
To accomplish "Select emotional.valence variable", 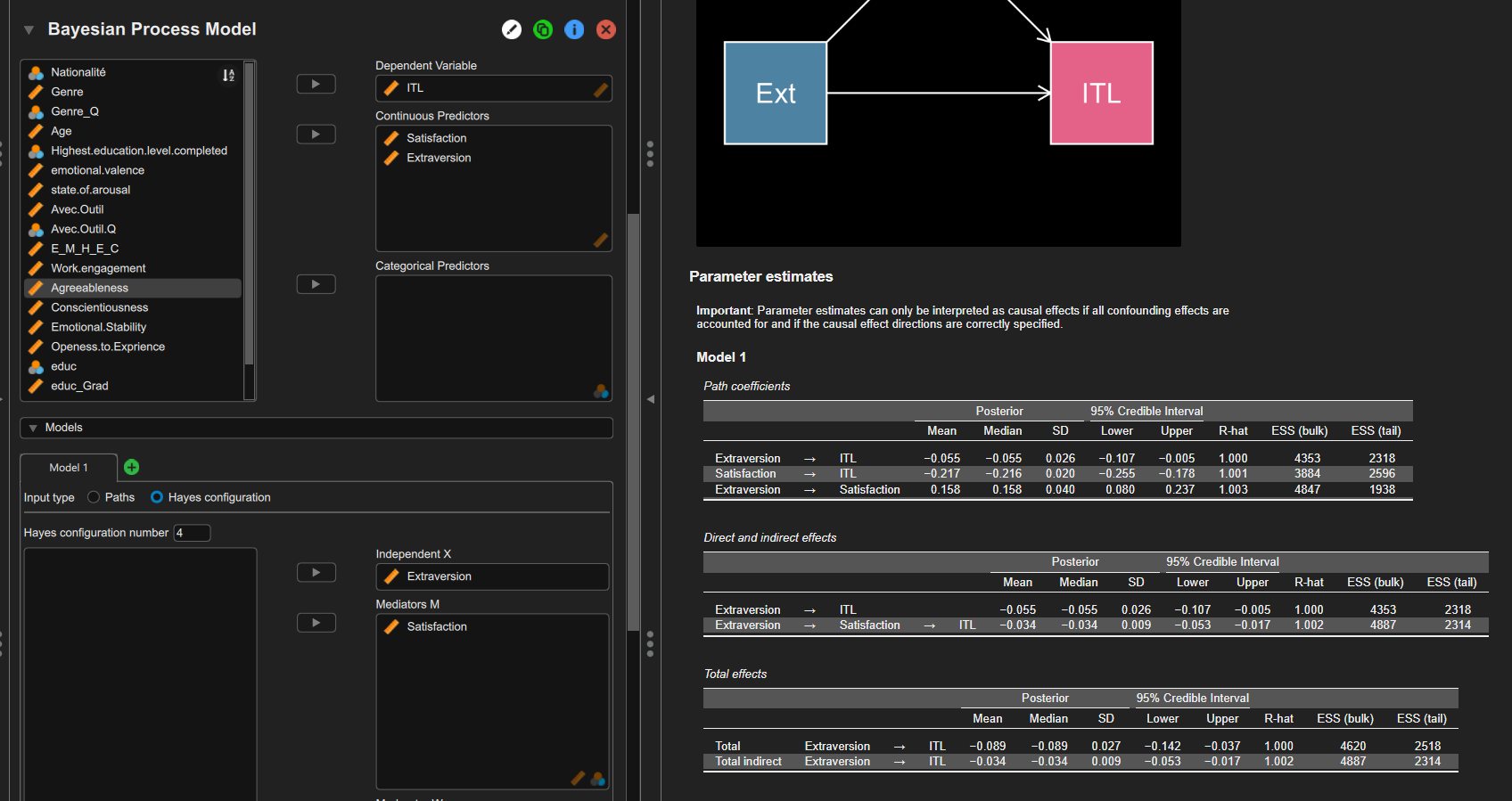I will (132, 170).
